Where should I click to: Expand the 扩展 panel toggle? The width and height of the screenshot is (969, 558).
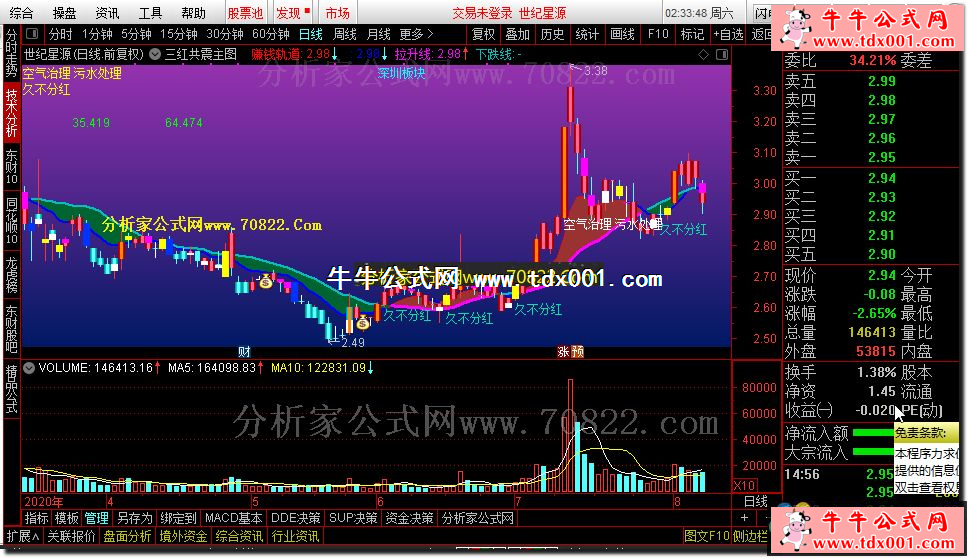point(22,536)
